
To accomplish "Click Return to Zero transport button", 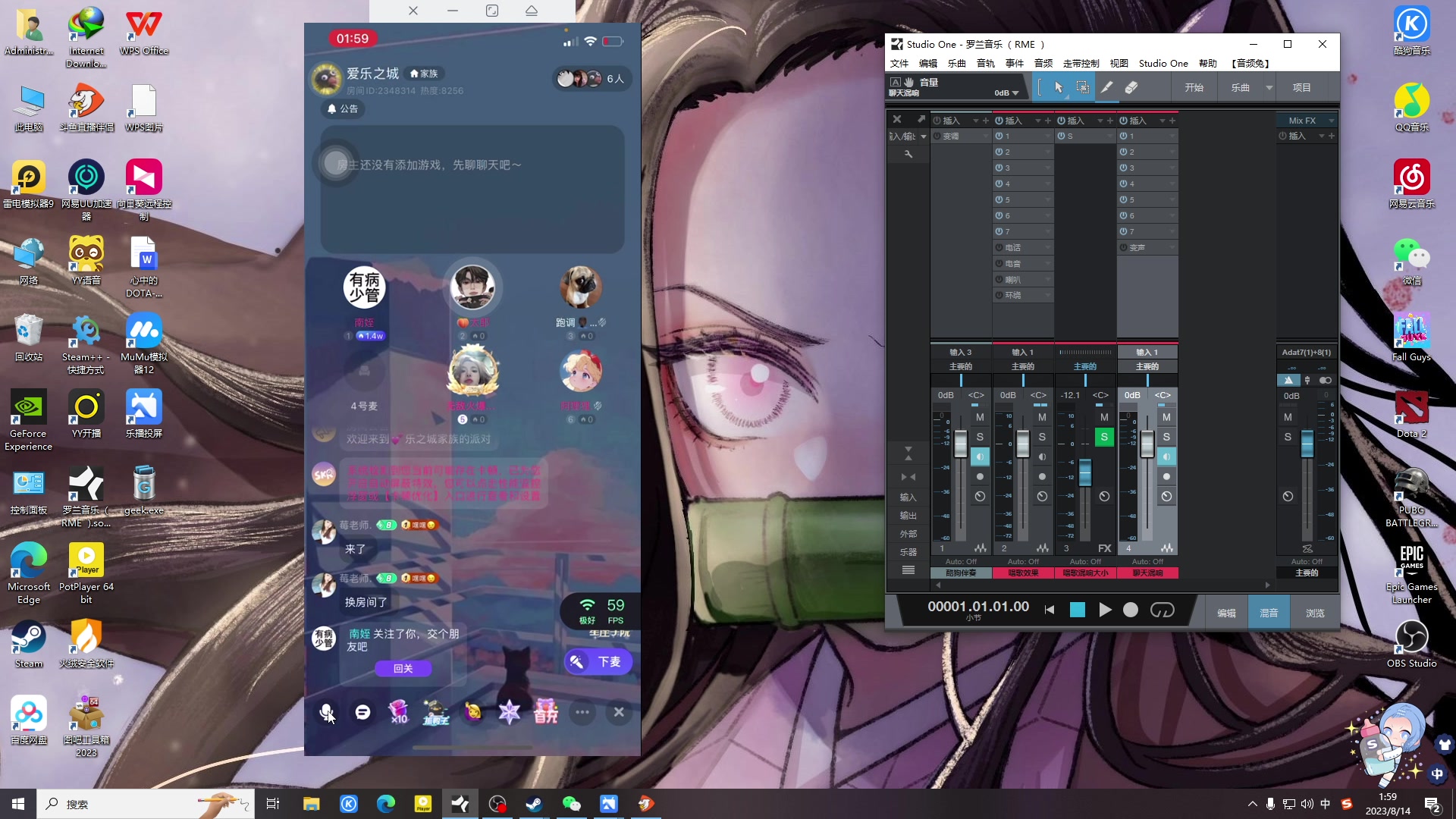I will pos(1050,610).
